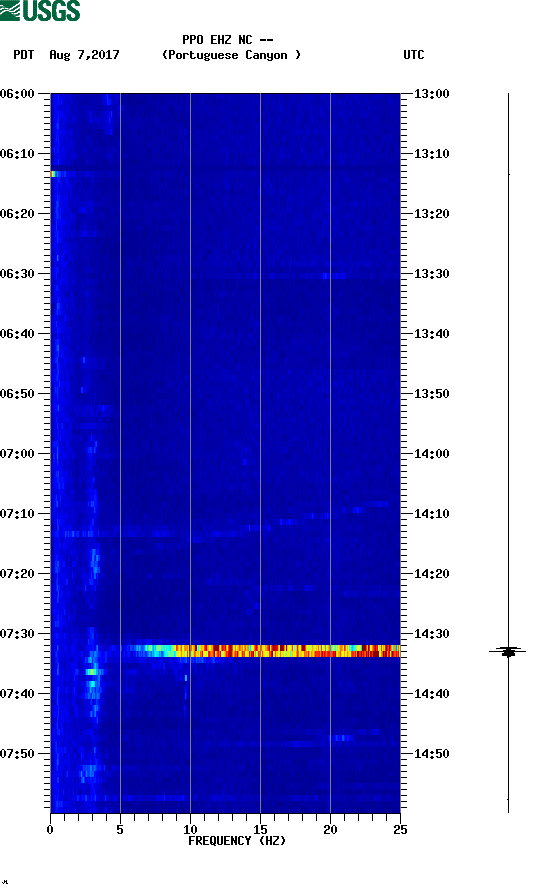Click the PDT timezone label
The width and height of the screenshot is (552, 893).
tap(24, 55)
